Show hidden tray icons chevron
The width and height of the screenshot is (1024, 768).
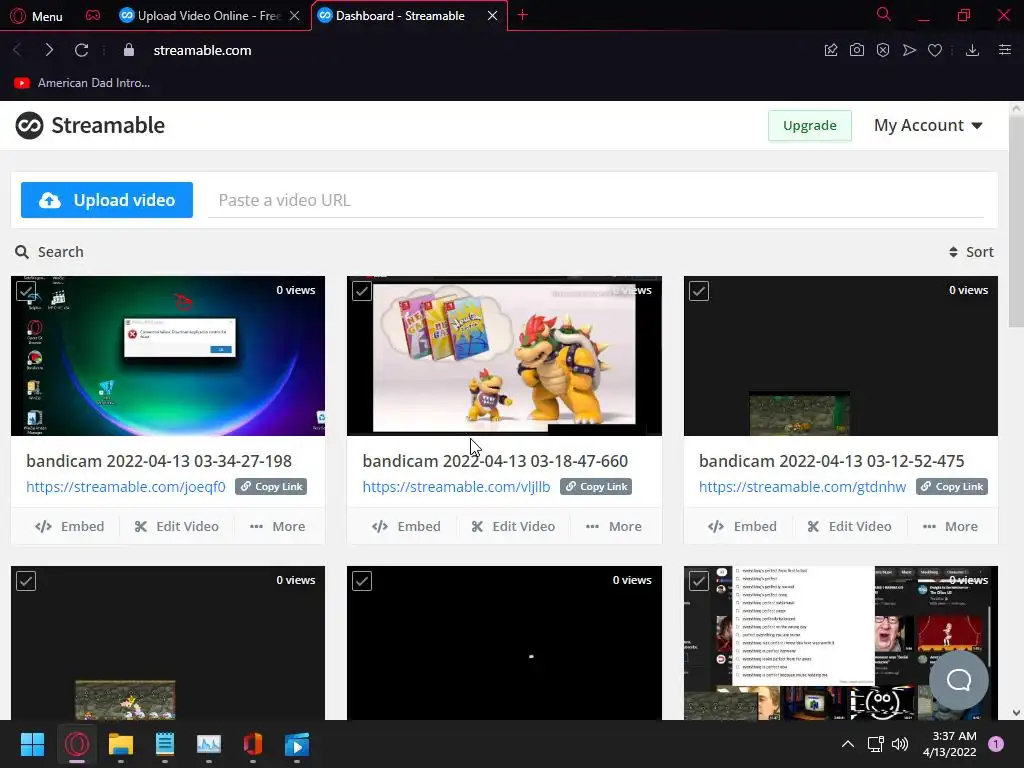[x=848, y=744]
